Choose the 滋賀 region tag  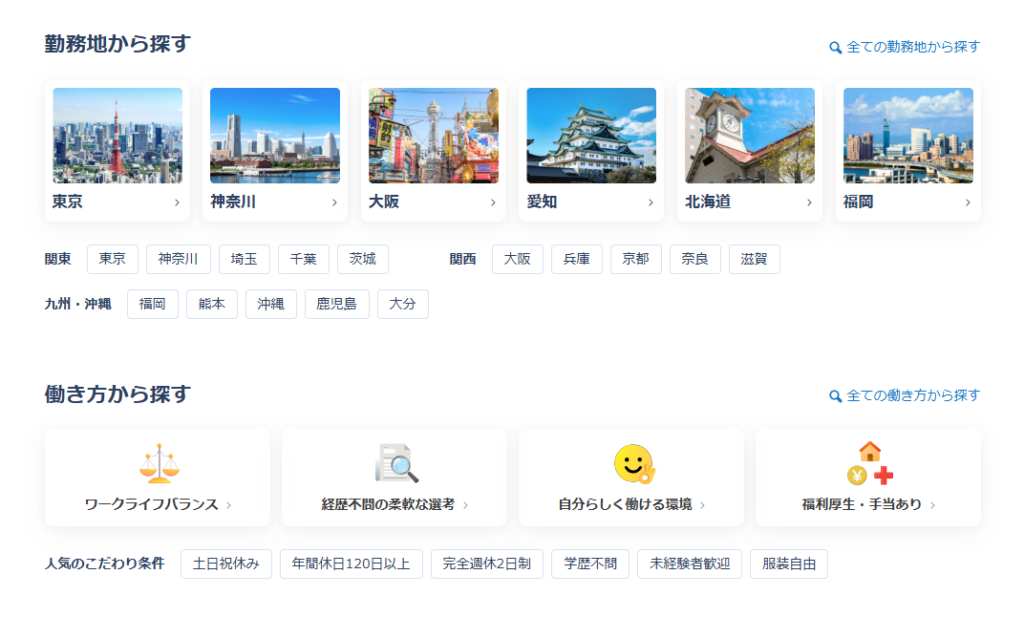[x=754, y=259]
